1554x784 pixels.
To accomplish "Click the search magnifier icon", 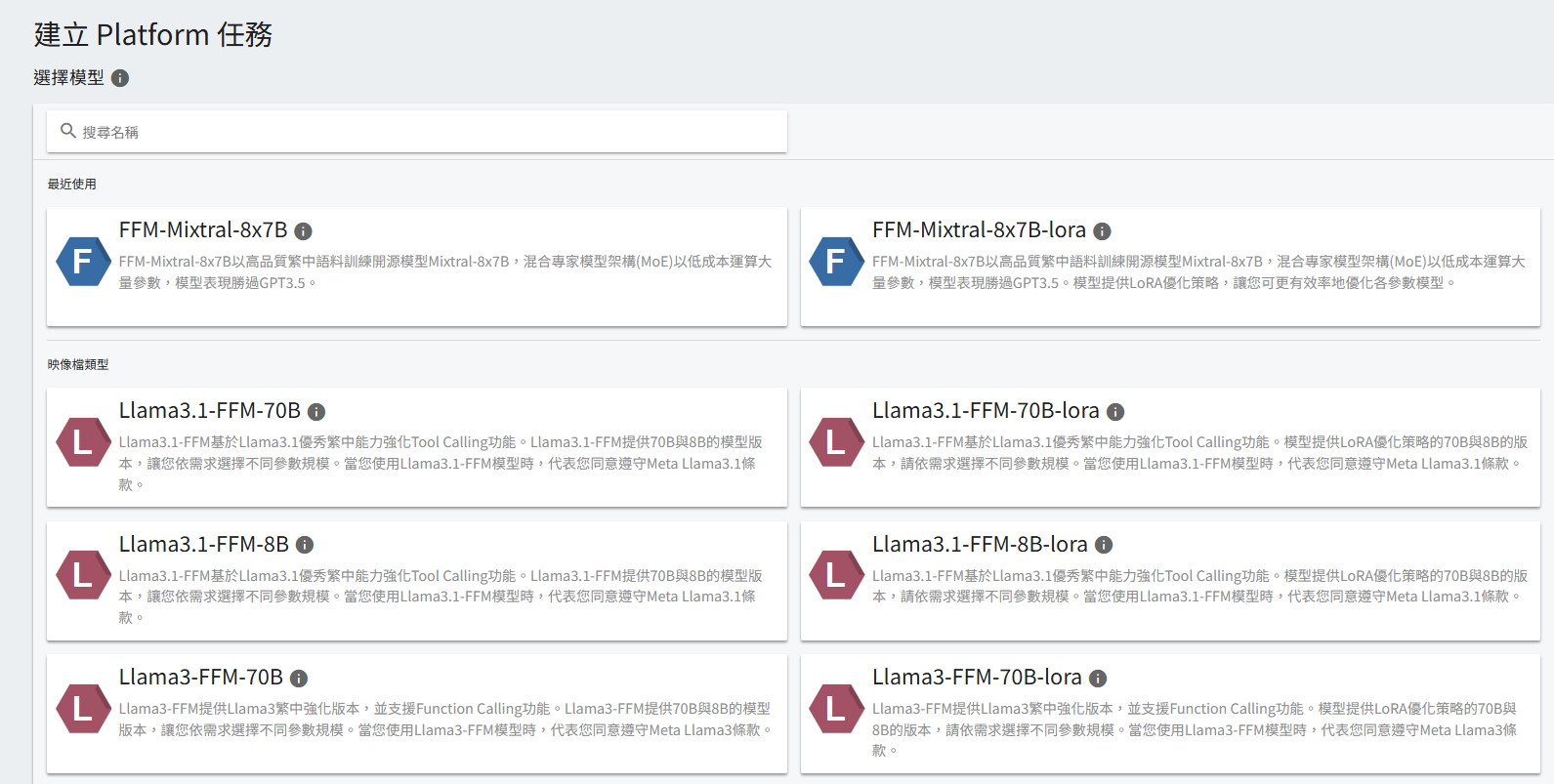I will pyautogui.click(x=68, y=131).
